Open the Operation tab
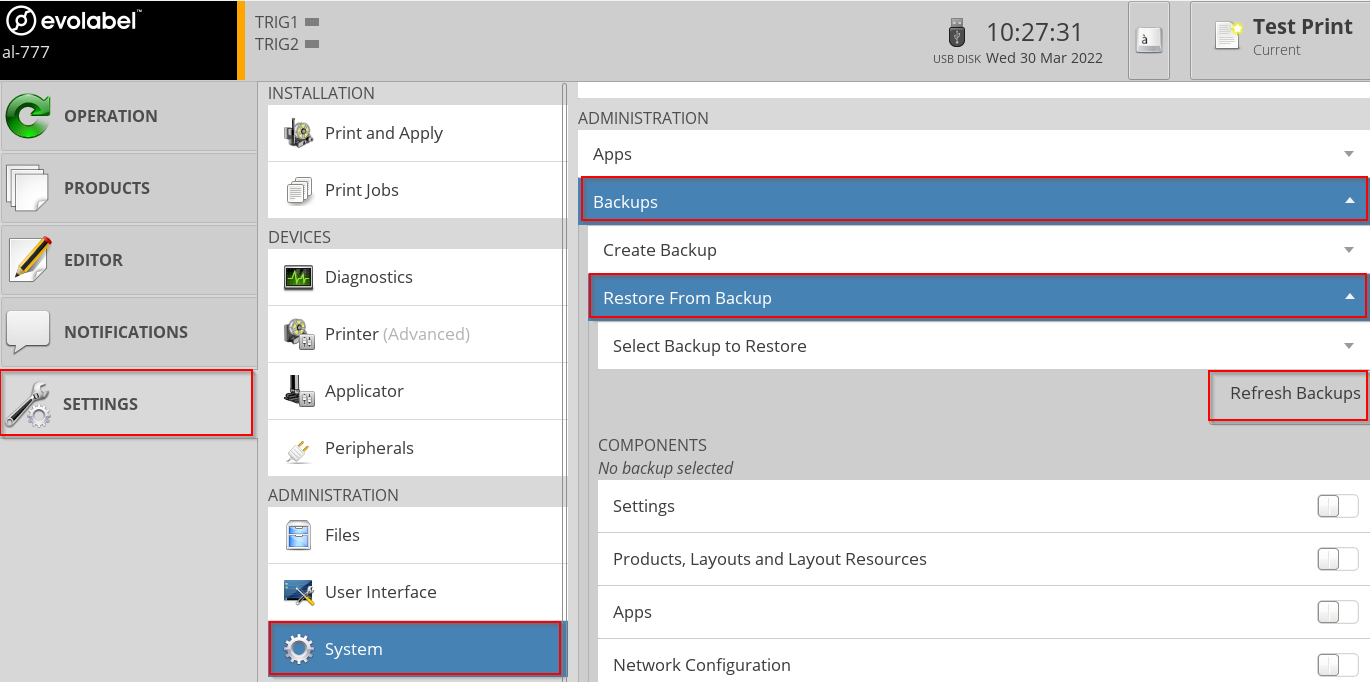The height and width of the screenshot is (682, 1370). [x=129, y=116]
